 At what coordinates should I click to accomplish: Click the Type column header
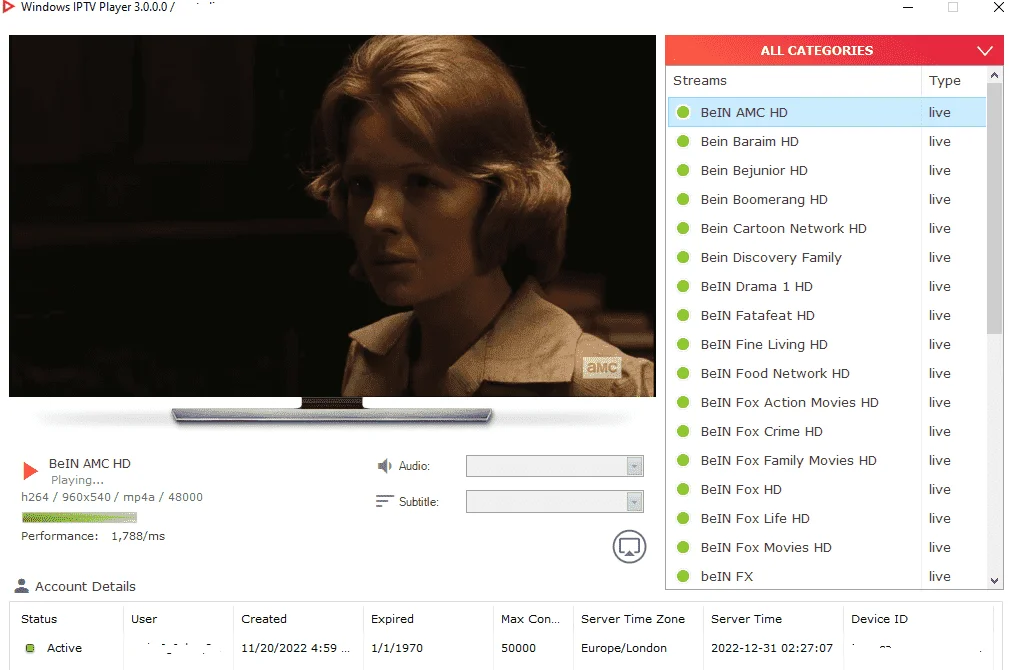click(945, 80)
